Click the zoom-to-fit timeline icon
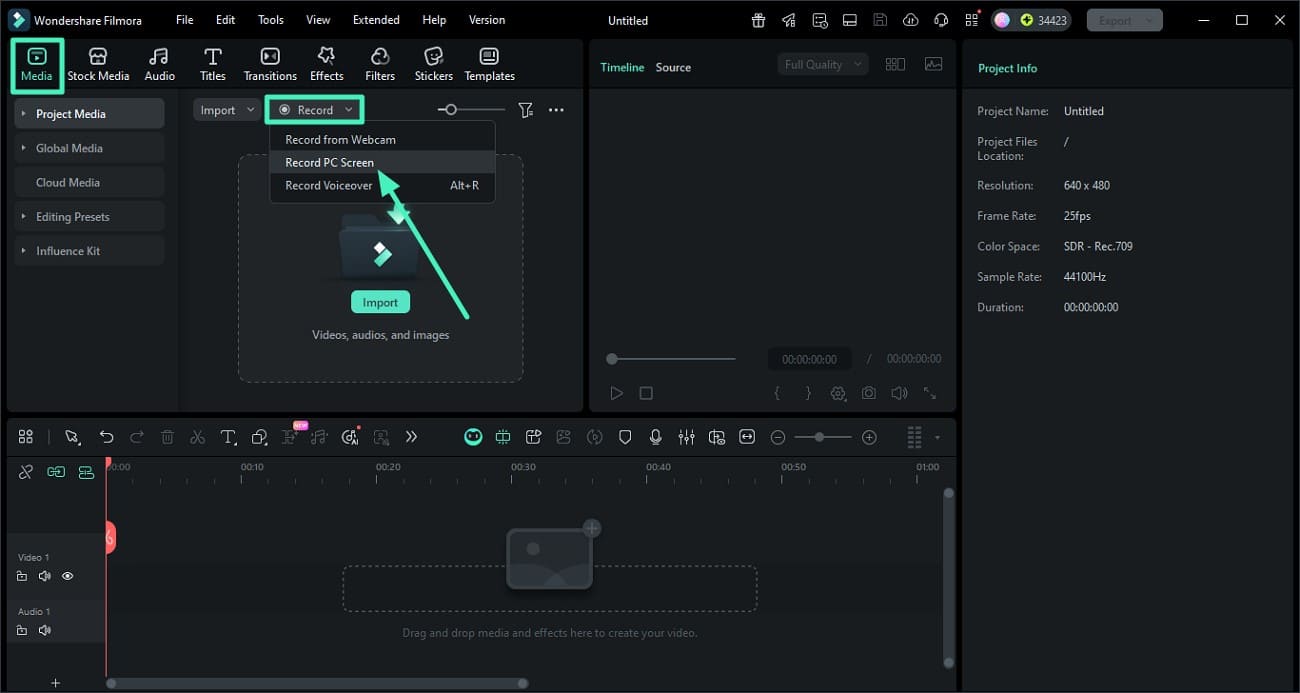1300x693 pixels. [747, 437]
